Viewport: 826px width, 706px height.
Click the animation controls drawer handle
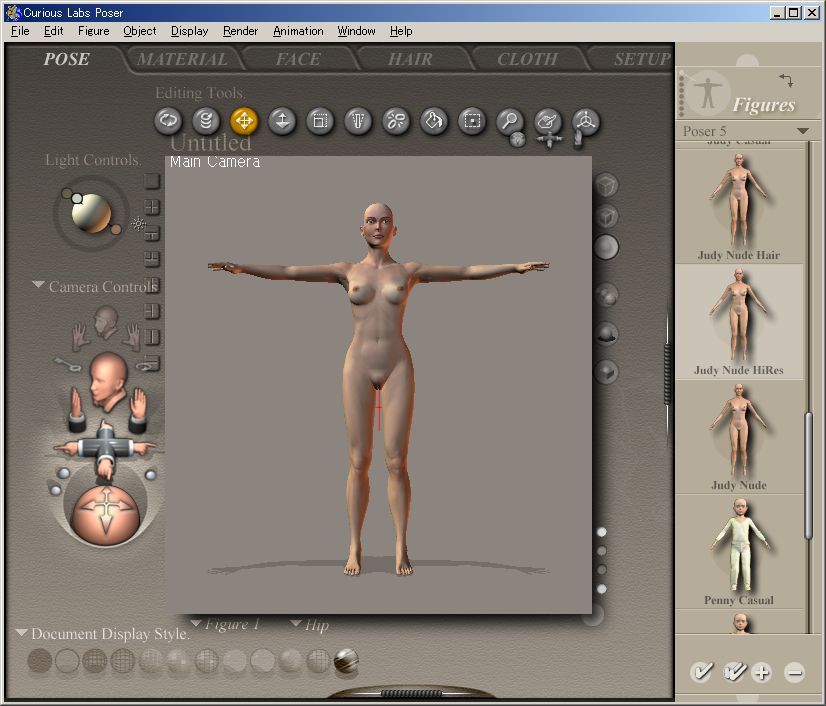(411, 693)
